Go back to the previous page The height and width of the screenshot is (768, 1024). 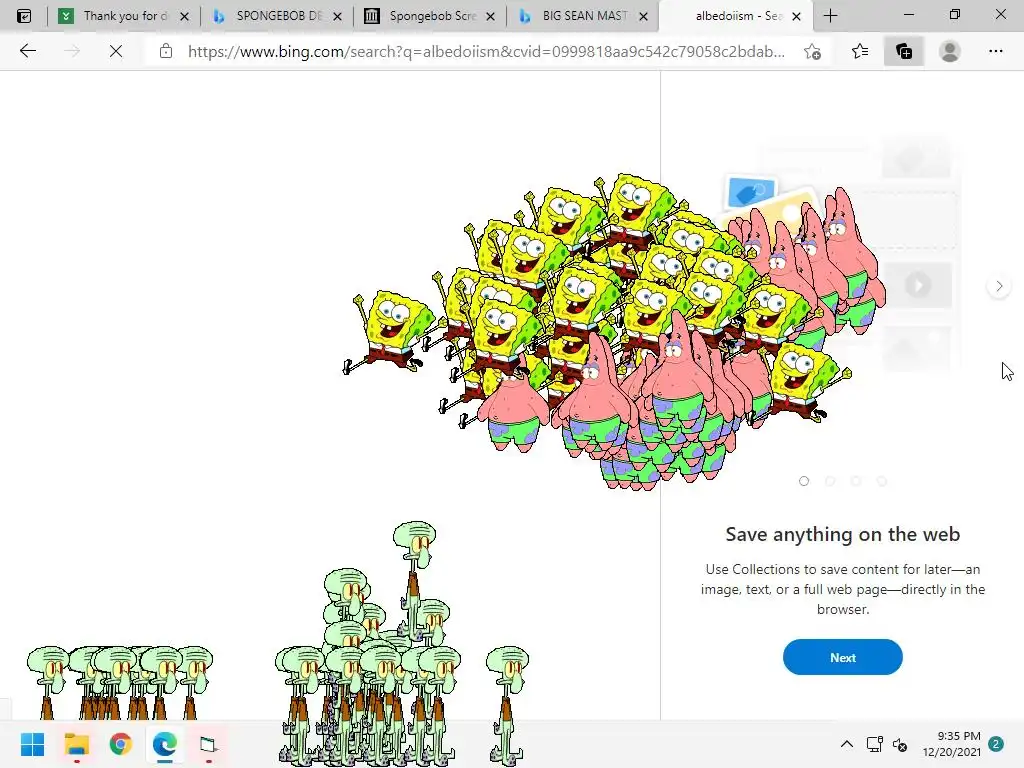coord(27,51)
